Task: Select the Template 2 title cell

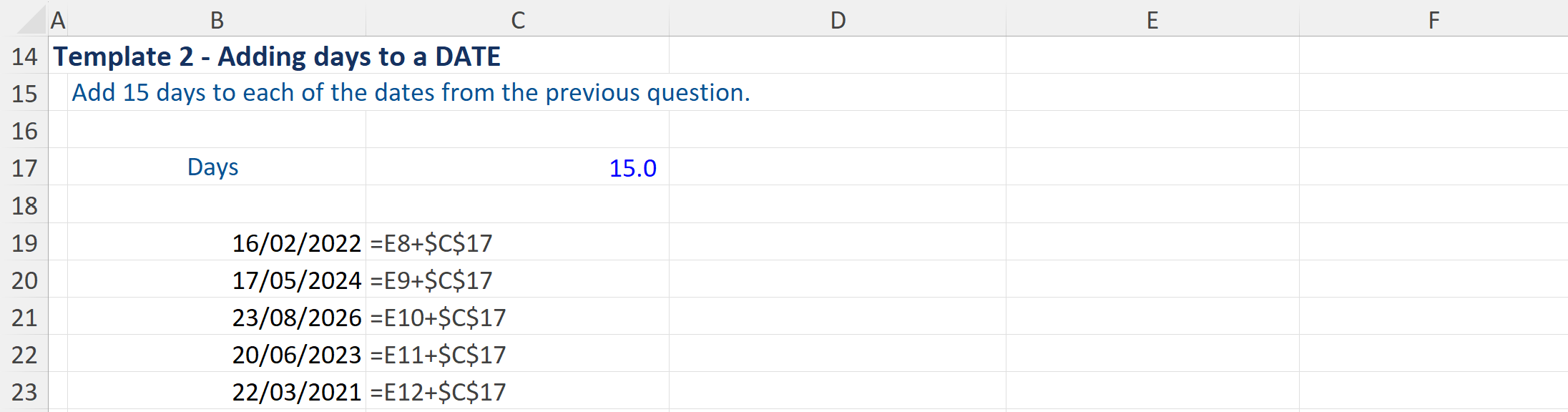Action: [x=277, y=57]
